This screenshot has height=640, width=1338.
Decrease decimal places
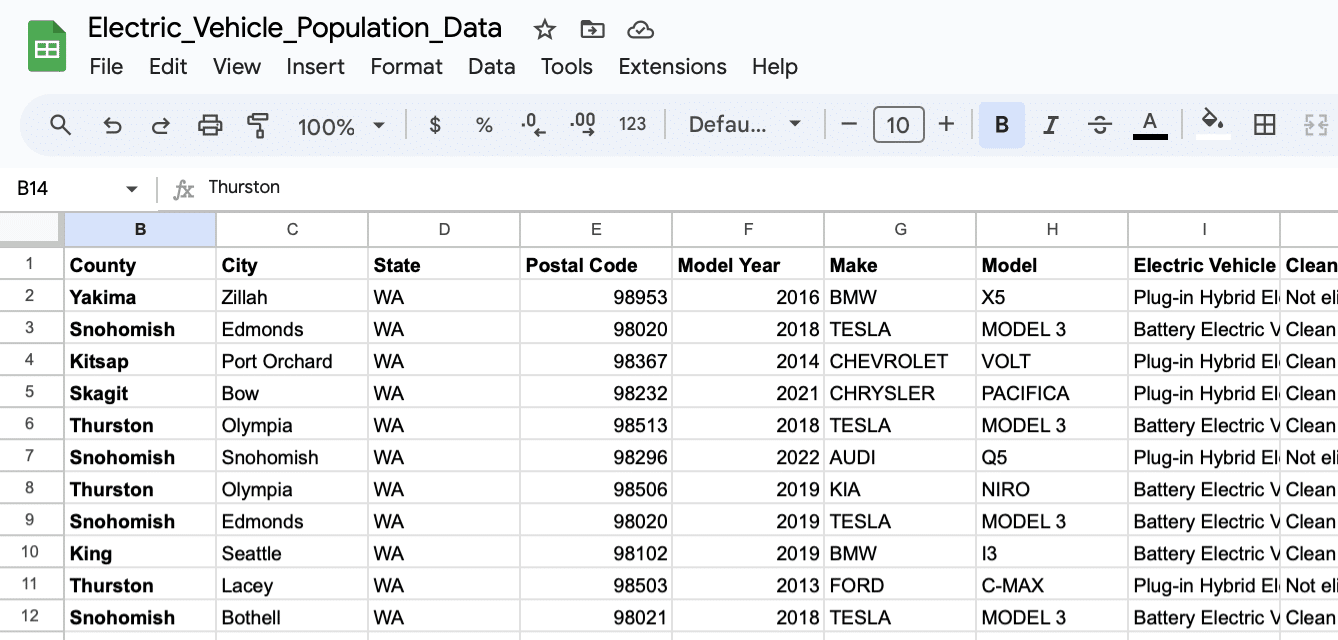[x=533, y=125]
